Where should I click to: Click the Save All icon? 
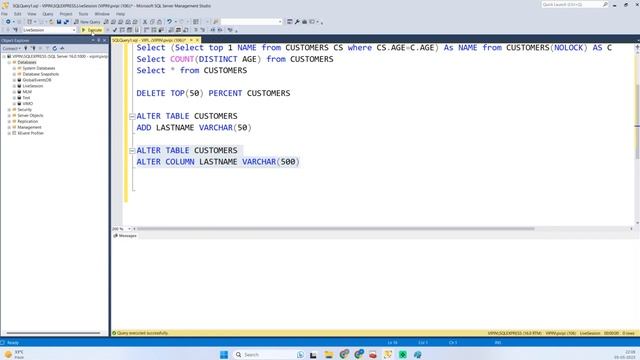(x=66, y=22)
